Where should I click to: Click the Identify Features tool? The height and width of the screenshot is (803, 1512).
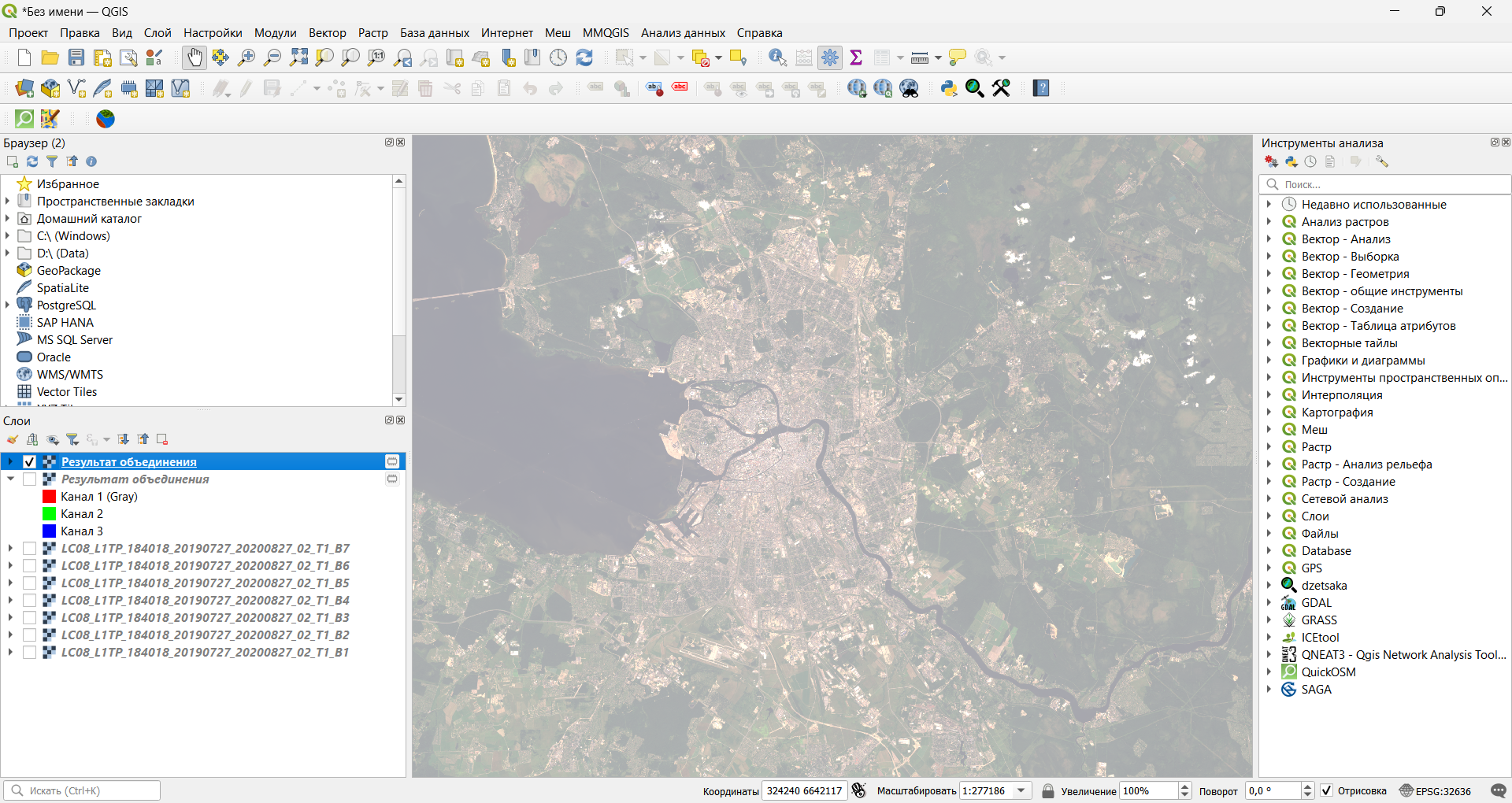pyautogui.click(x=777, y=57)
